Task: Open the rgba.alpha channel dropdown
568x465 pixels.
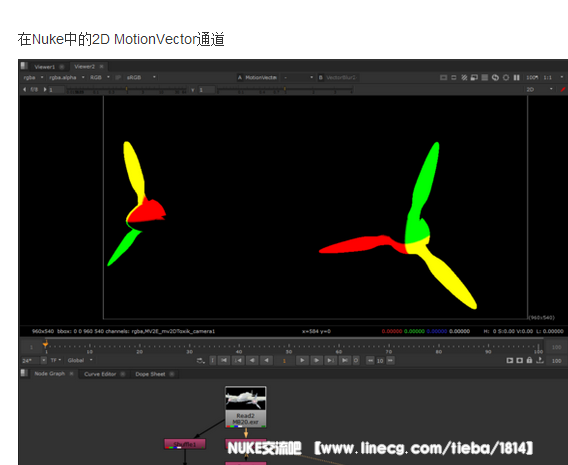Action: tap(67, 78)
